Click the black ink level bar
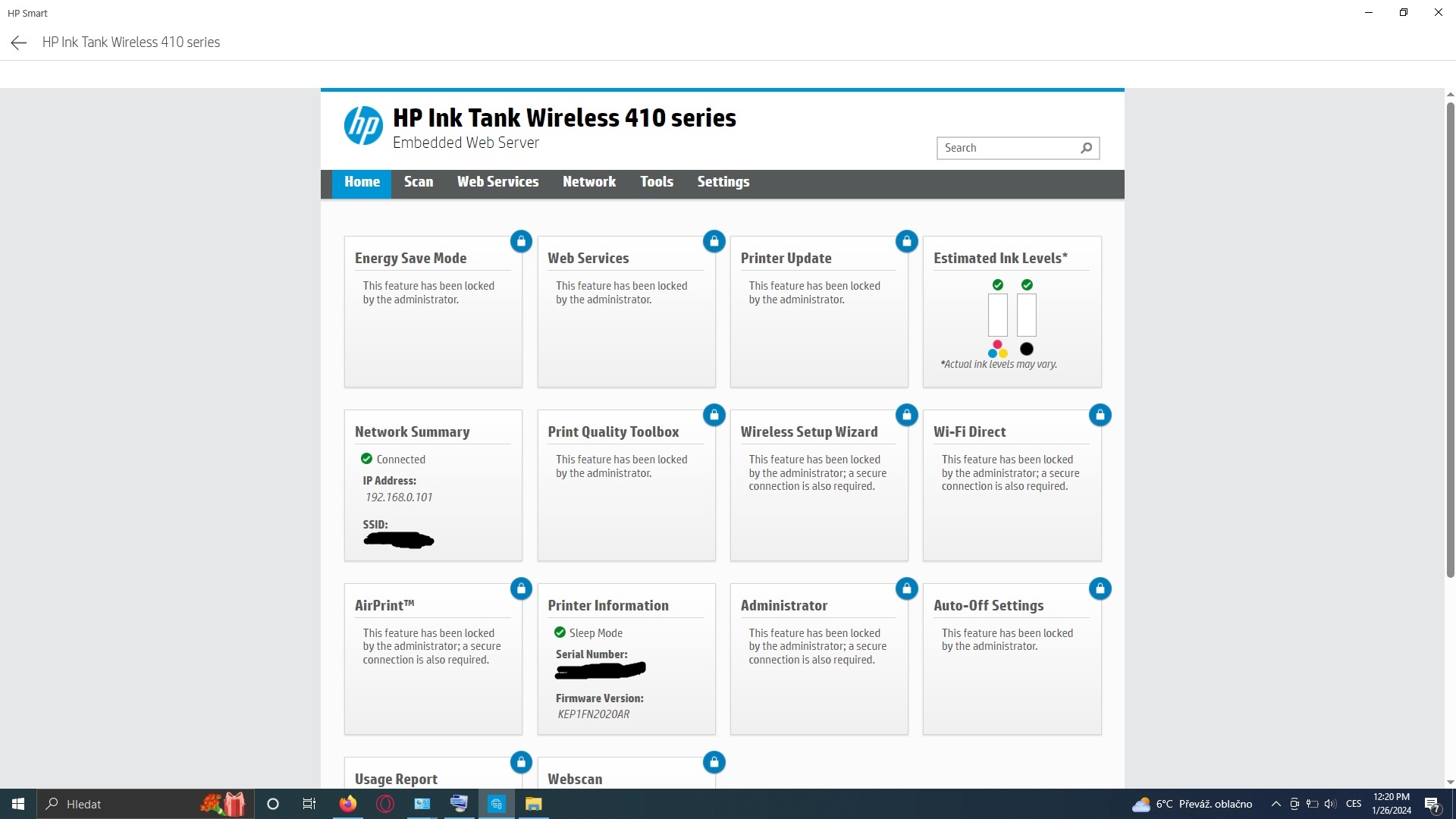The height and width of the screenshot is (819, 1456). (x=1026, y=315)
